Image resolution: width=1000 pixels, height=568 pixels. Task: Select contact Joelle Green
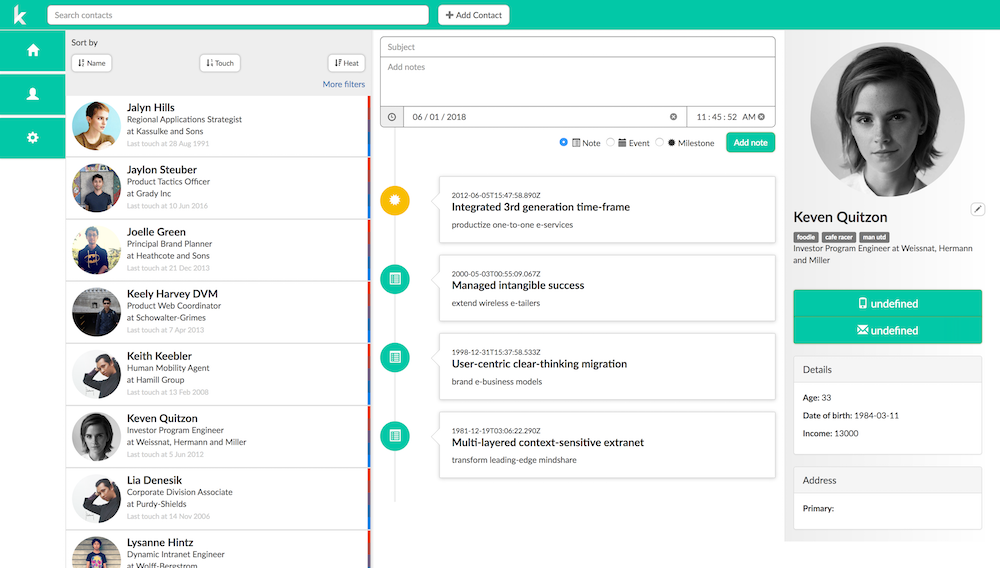coord(217,250)
